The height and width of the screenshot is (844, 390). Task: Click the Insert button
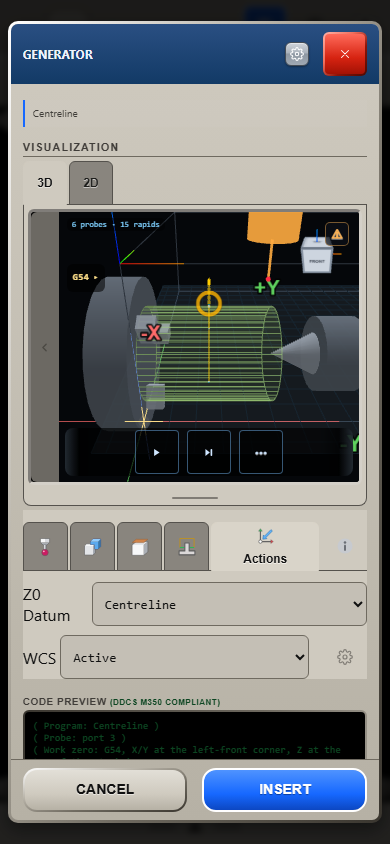pos(285,790)
